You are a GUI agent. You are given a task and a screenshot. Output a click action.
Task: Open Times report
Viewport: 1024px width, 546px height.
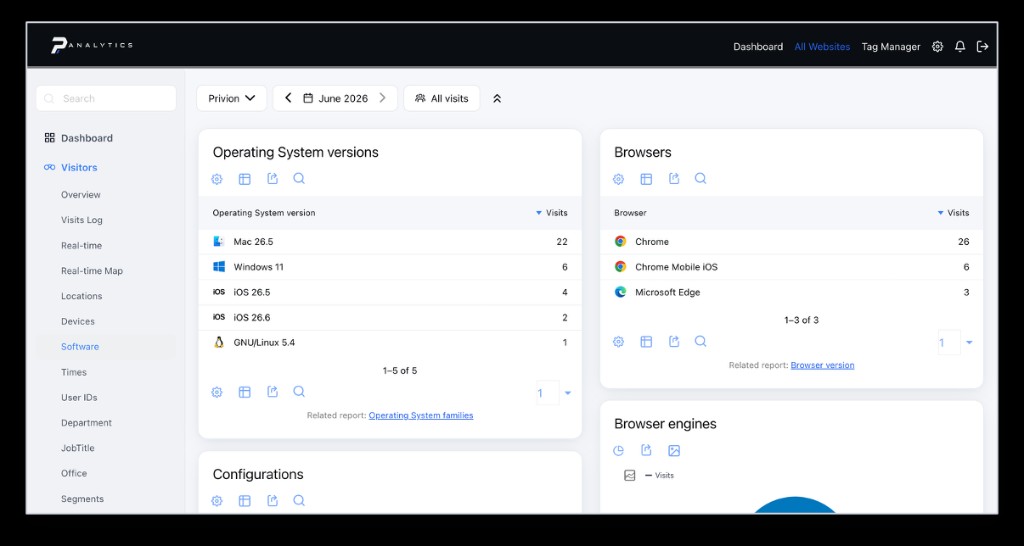(74, 372)
